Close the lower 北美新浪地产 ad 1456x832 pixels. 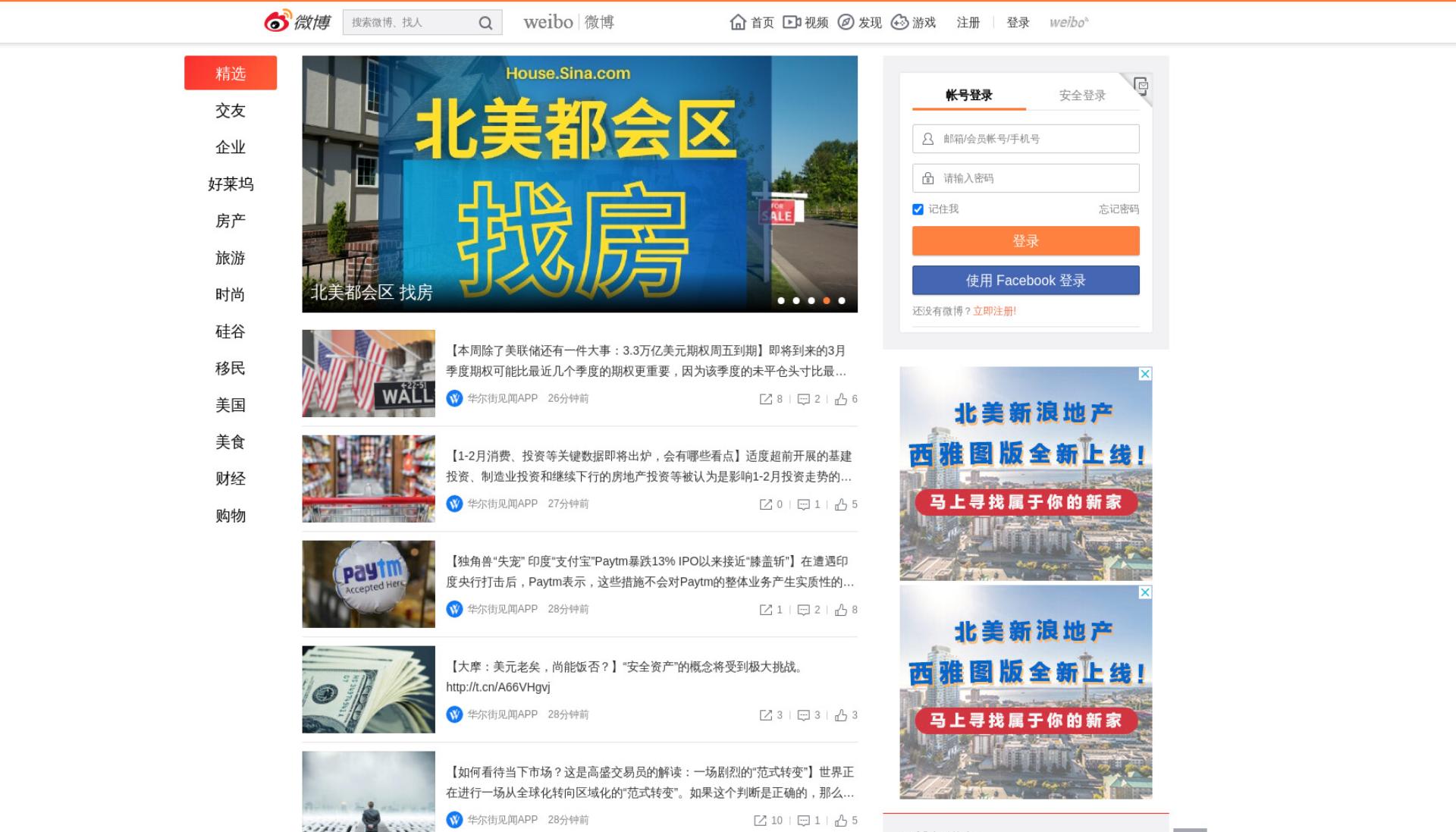click(1145, 592)
